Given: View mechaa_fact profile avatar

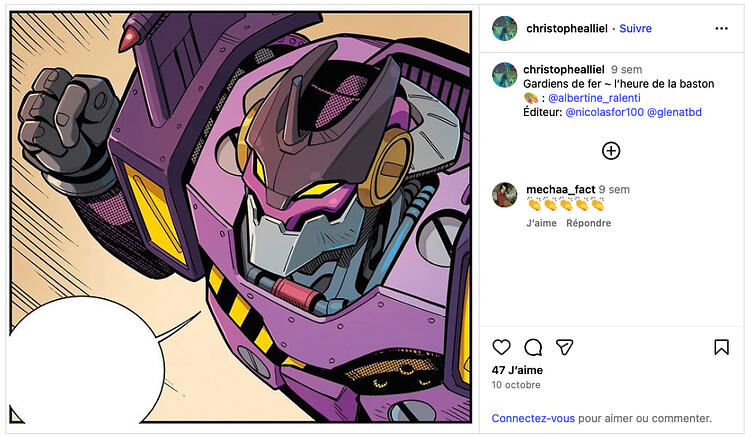Looking at the screenshot, I should click(x=505, y=194).
